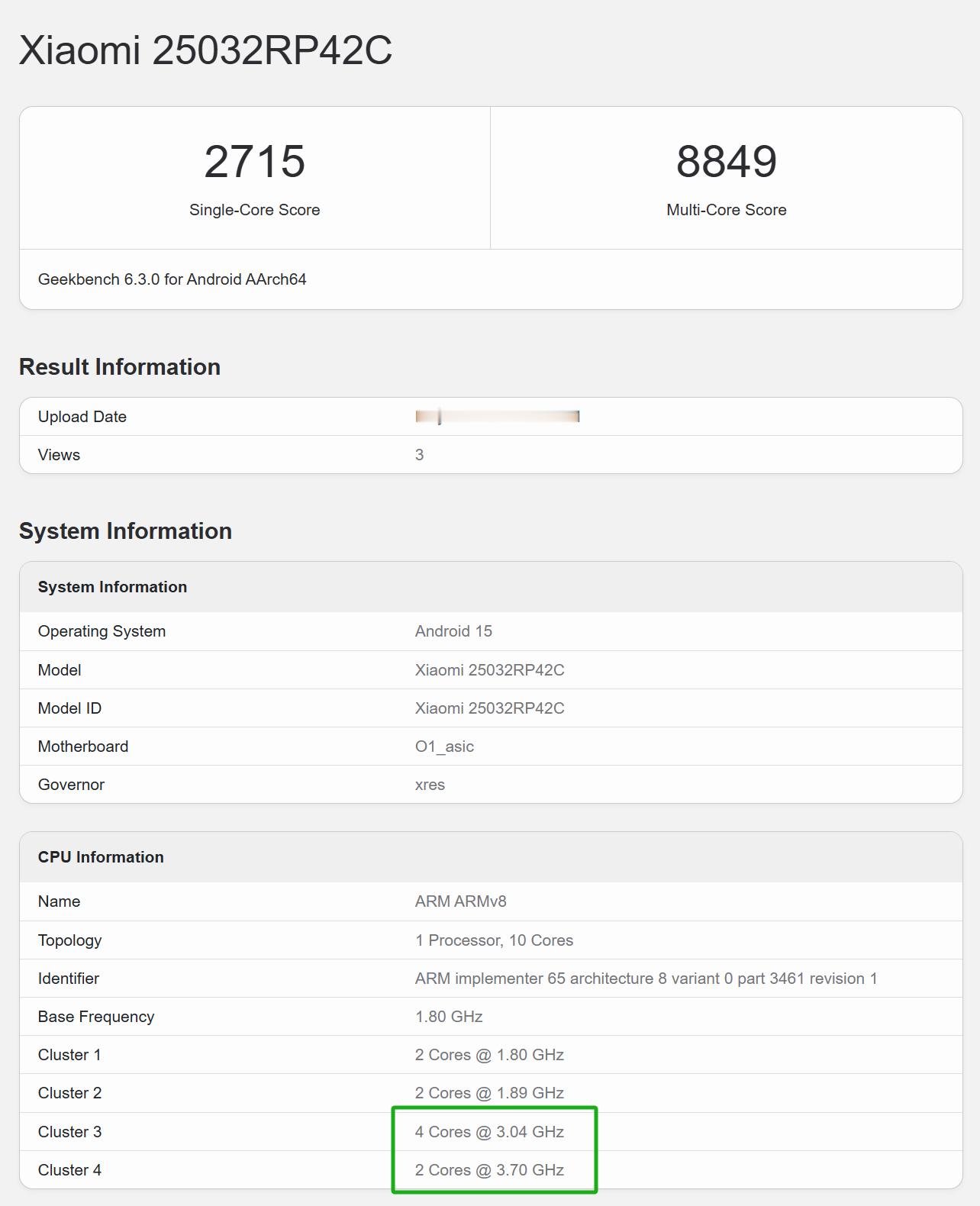Click the System Information section heading
Screen dimensions: 980x1206
[x=125, y=531]
